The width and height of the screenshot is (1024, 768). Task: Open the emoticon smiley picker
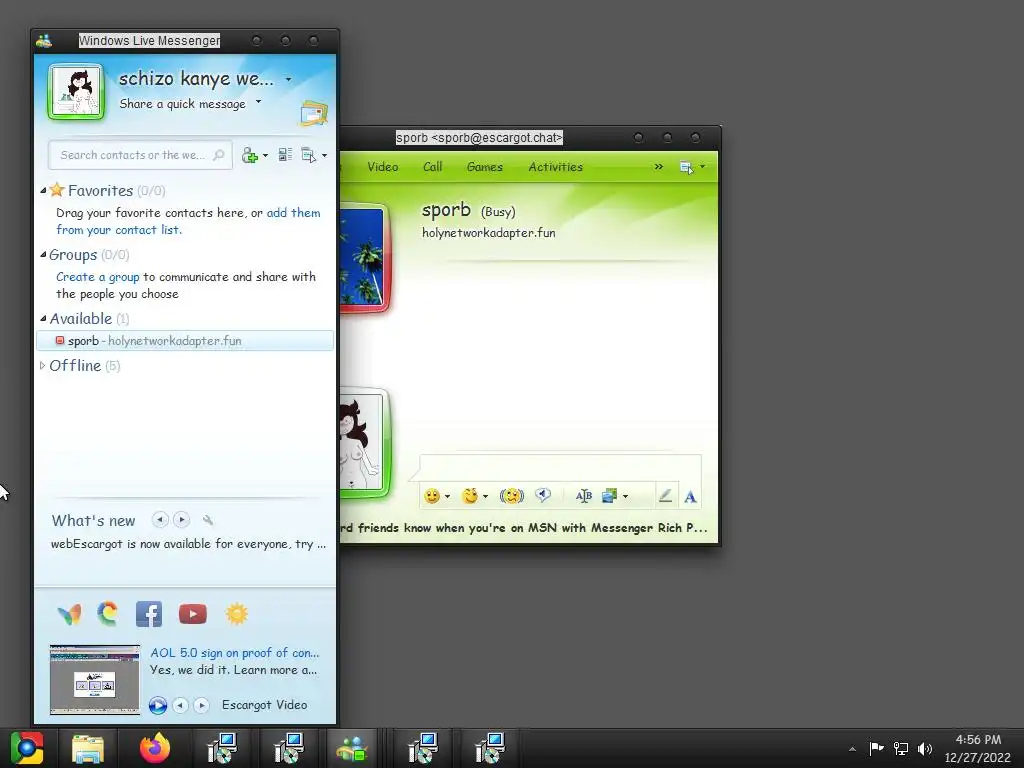[x=432, y=496]
